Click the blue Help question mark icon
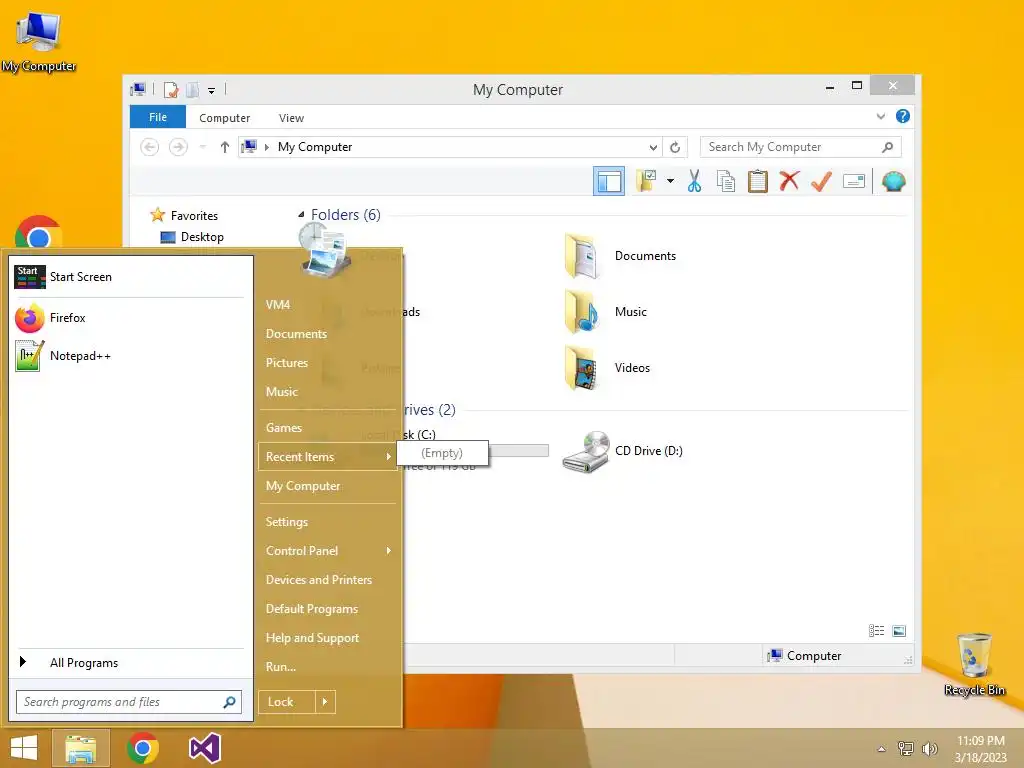This screenshot has height=768, width=1024. pos(903,116)
